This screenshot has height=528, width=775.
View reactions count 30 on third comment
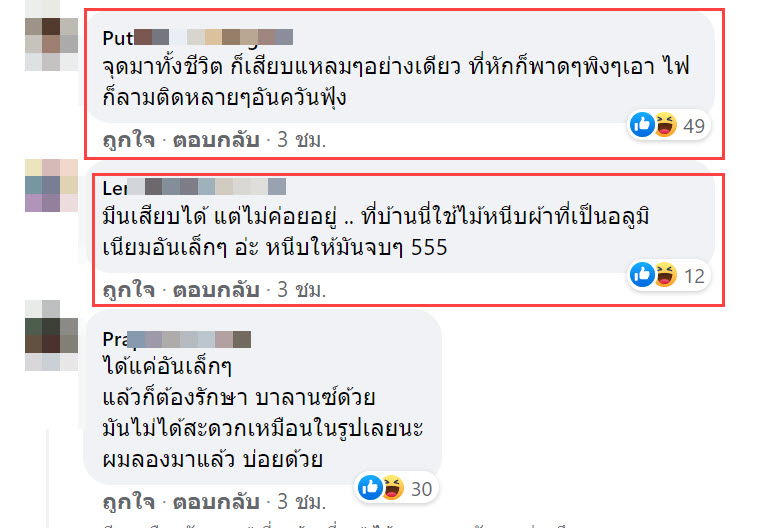(x=422, y=489)
